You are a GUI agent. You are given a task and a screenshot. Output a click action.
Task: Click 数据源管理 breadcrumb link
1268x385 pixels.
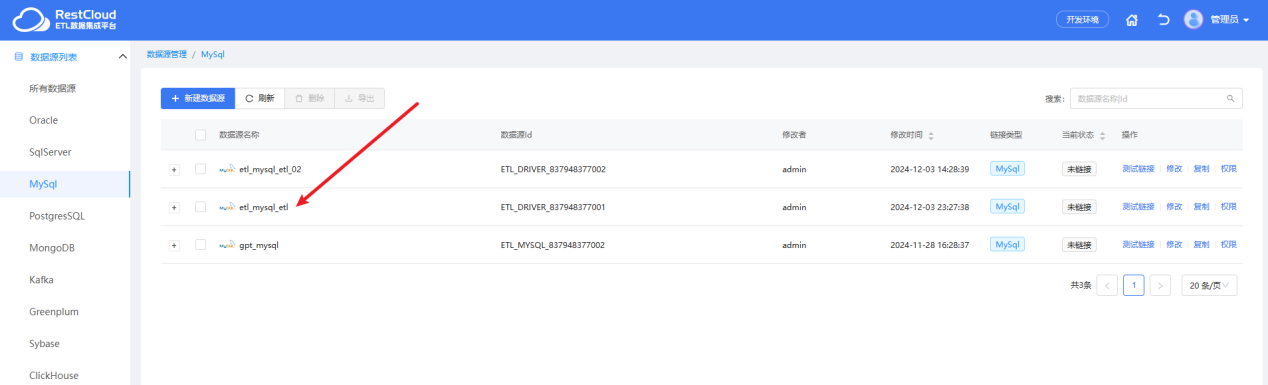click(166, 54)
